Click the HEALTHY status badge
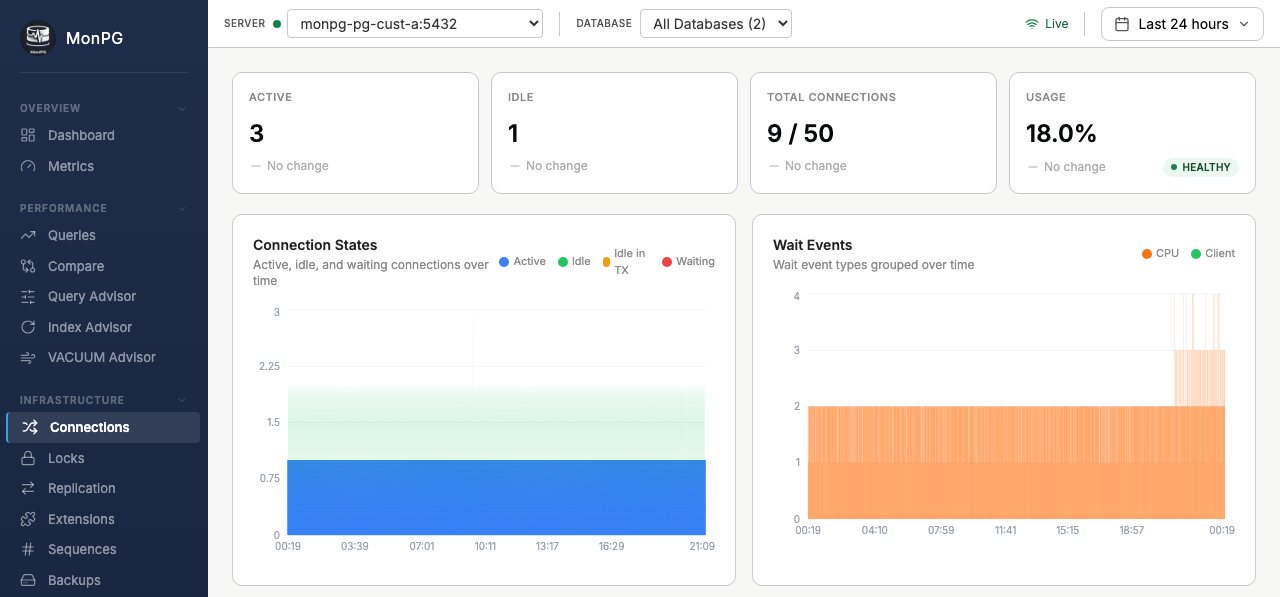This screenshot has height=597, width=1280. (x=1200, y=167)
